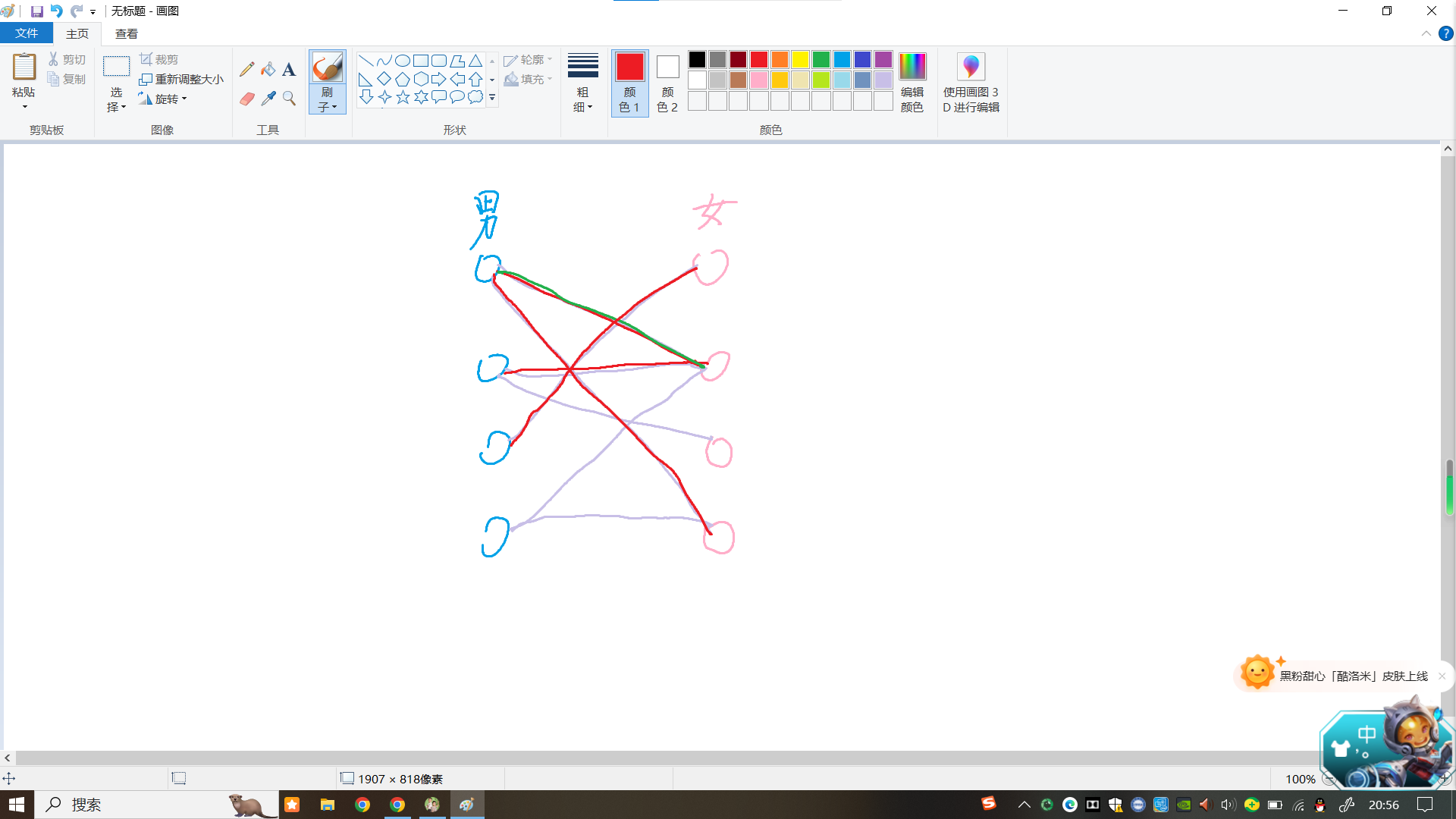Viewport: 1456px width, 819px height.
Task: Switch to the View (查看) tab
Action: tap(127, 33)
